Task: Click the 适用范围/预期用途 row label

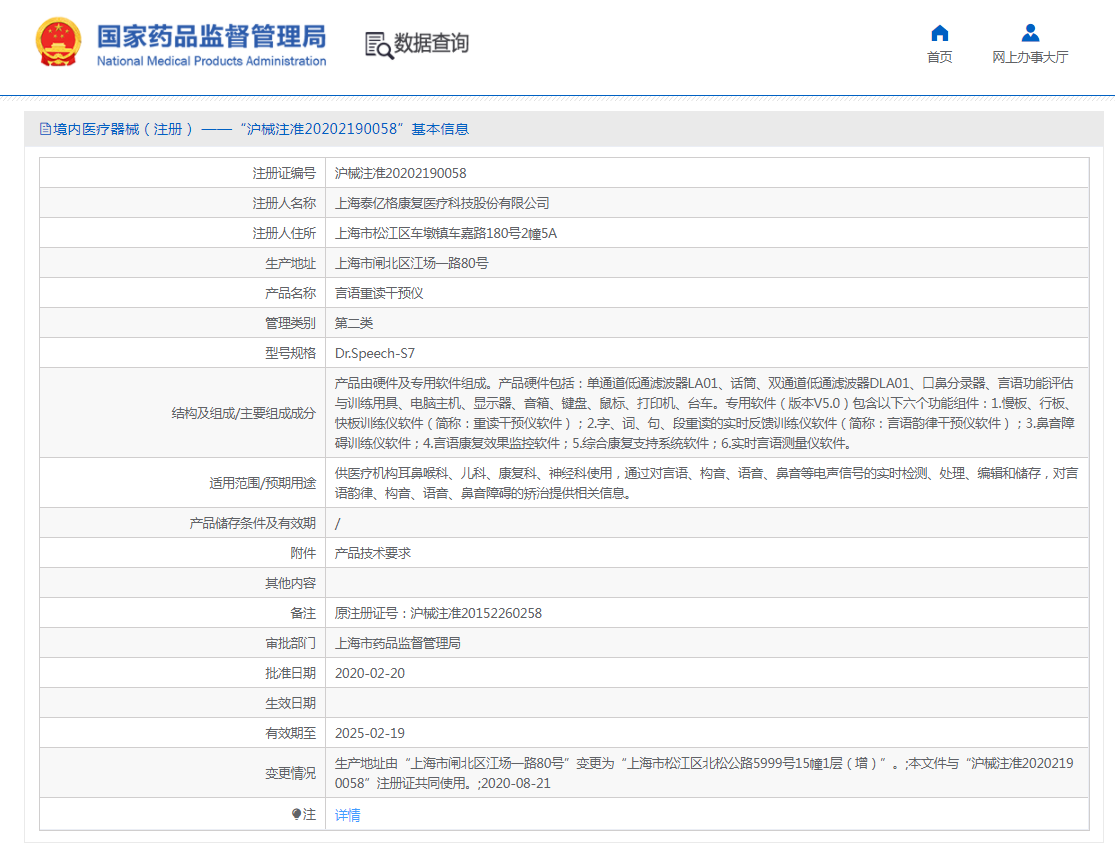Action: click(262, 483)
